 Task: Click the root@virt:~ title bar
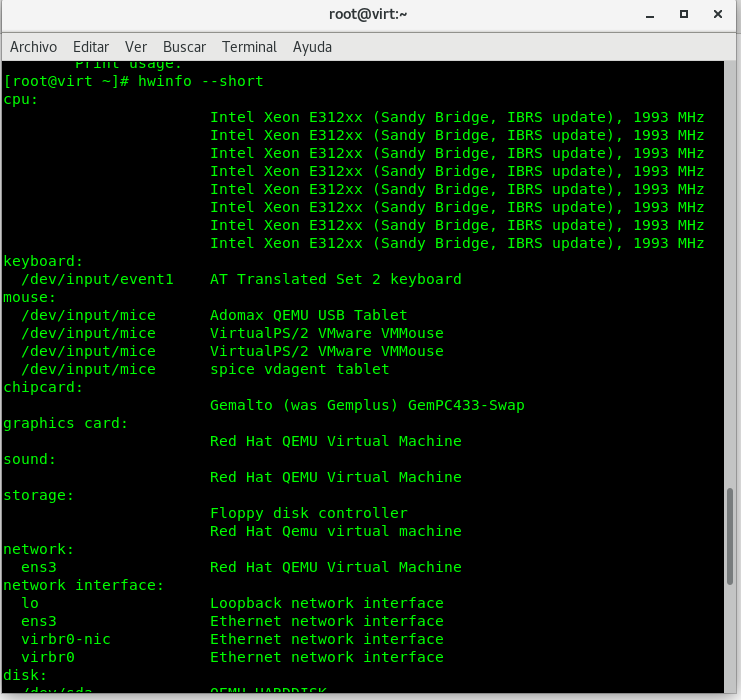[368, 14]
